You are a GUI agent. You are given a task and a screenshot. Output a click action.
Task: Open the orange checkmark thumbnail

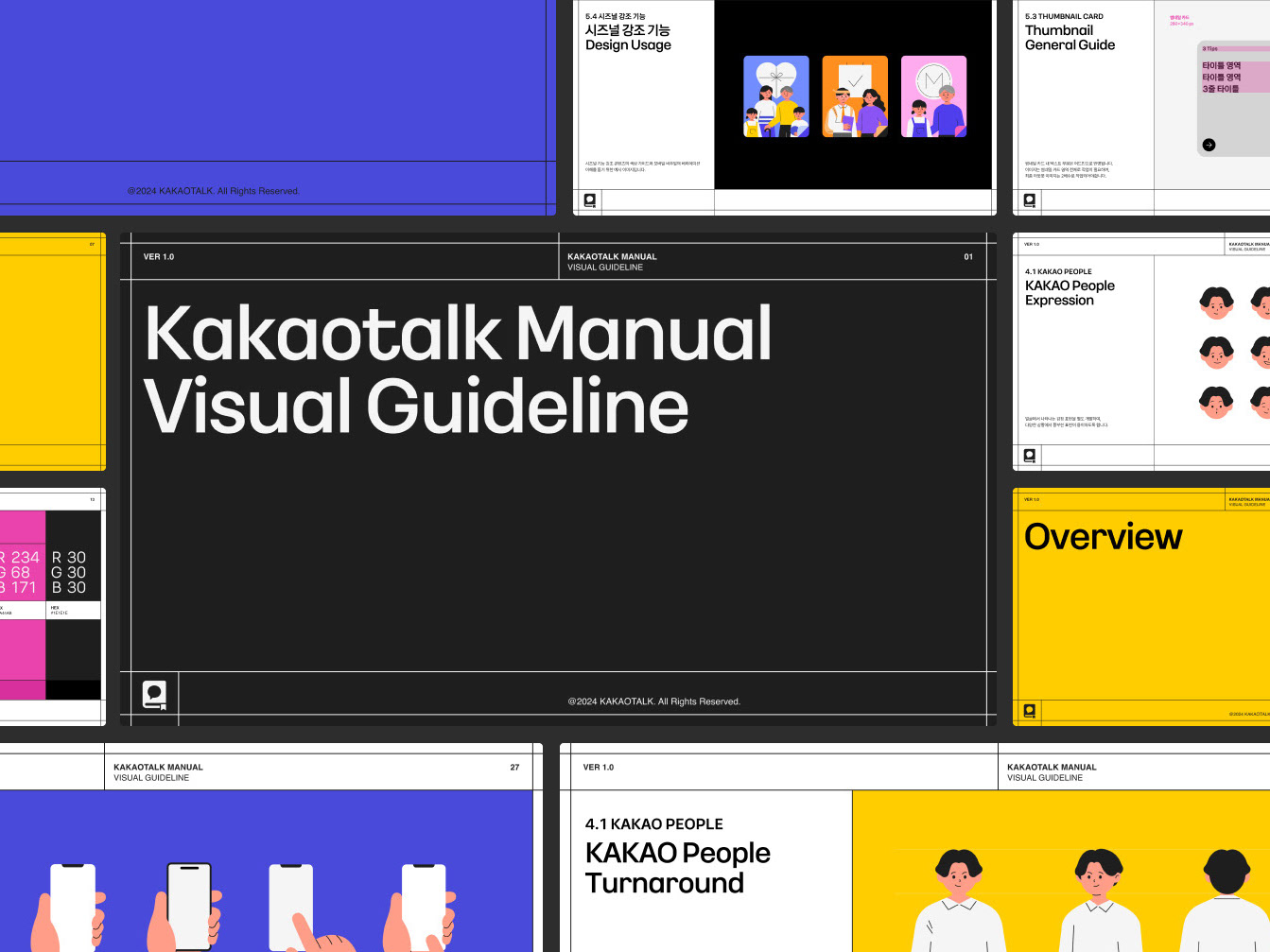point(855,96)
